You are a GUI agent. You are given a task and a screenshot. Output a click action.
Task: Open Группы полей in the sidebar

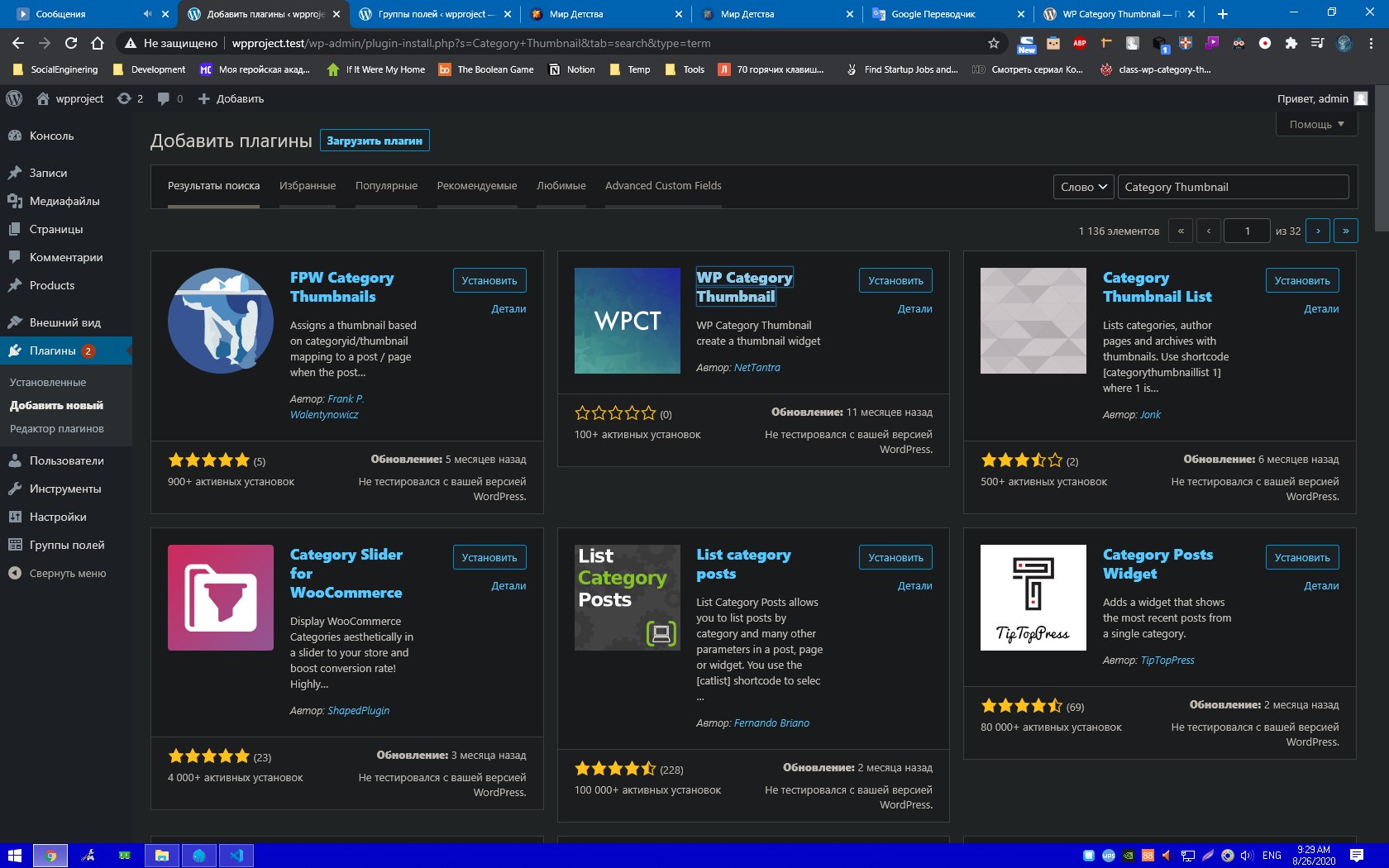[x=66, y=545]
